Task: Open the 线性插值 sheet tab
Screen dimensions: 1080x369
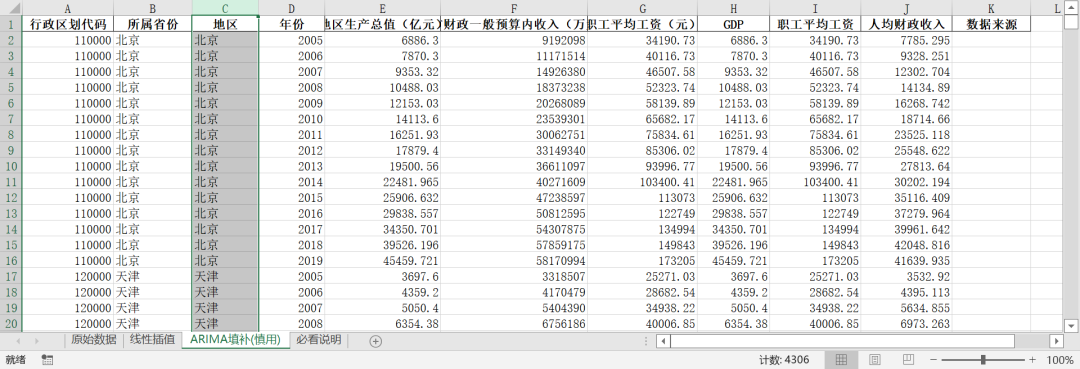Action: pos(153,340)
